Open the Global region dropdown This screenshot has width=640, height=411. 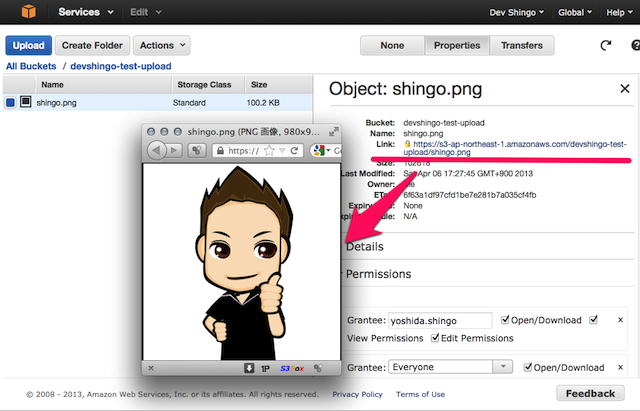point(575,12)
